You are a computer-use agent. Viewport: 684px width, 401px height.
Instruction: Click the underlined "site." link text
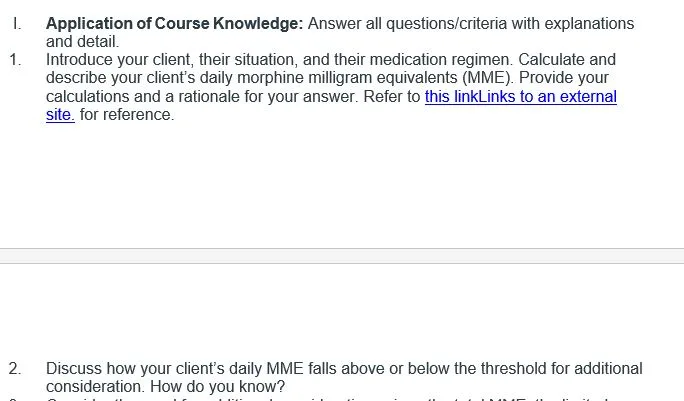(60, 115)
